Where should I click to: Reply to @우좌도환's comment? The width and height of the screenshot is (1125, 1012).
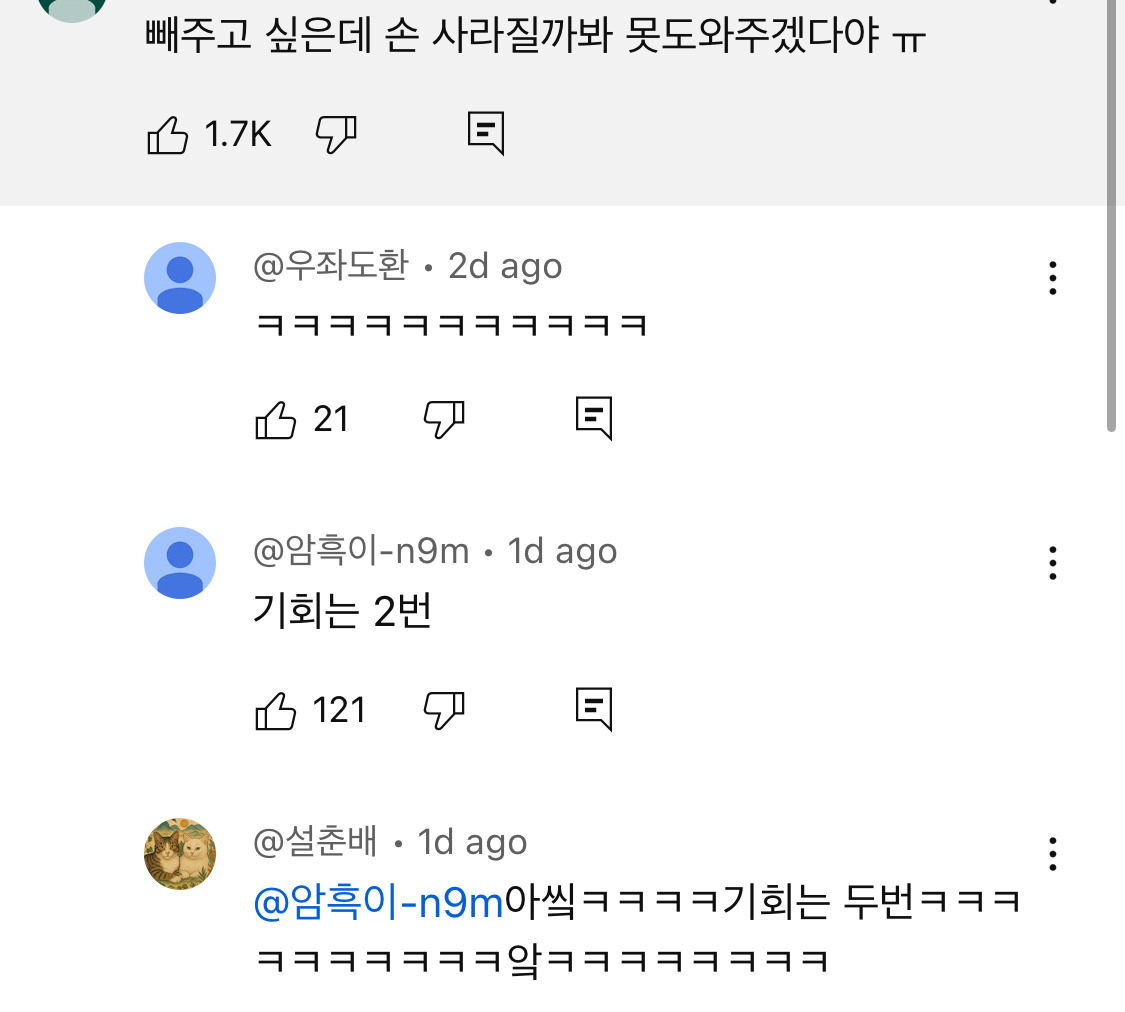pyautogui.click(x=594, y=418)
